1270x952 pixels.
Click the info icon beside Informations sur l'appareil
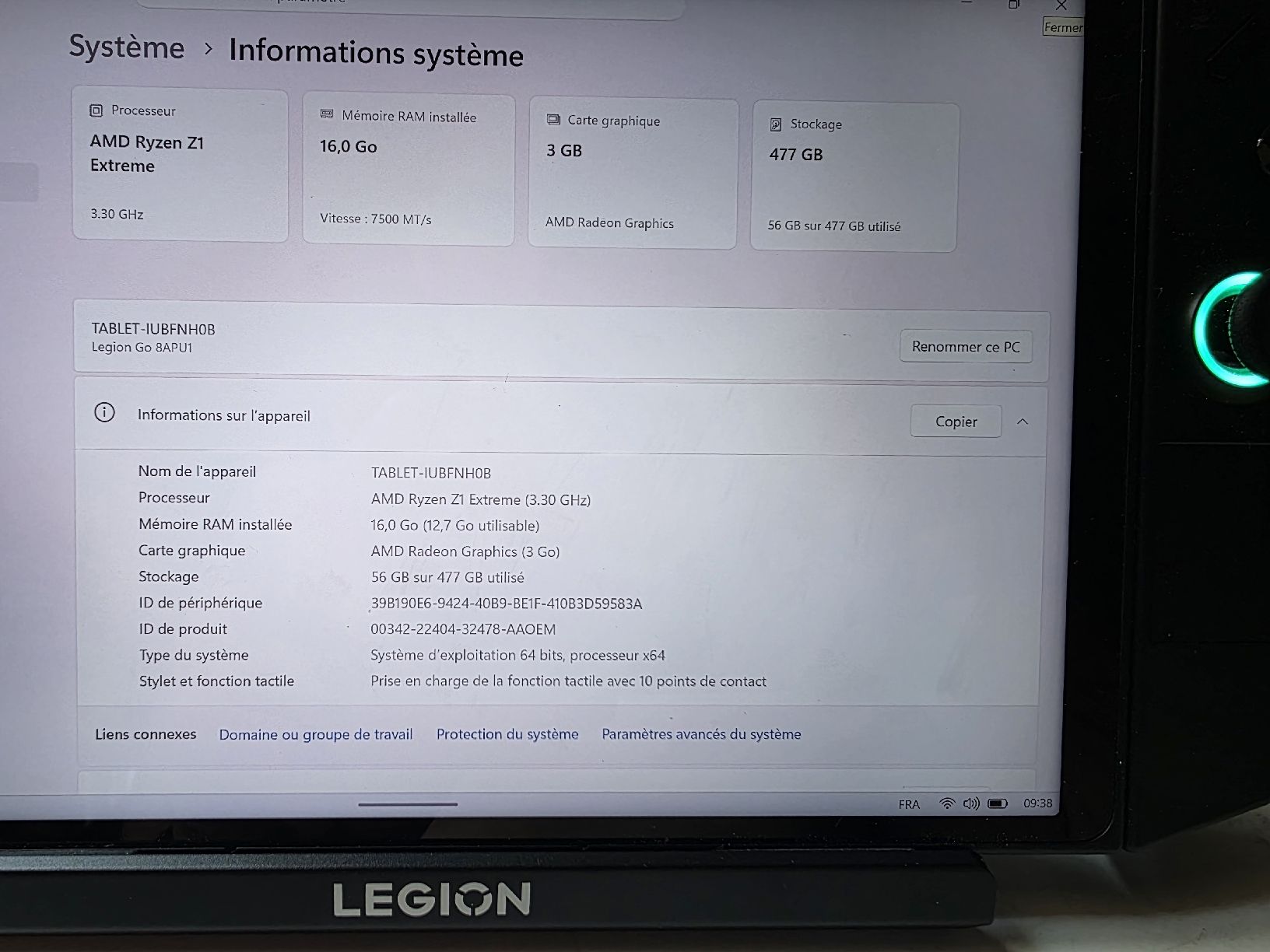[x=104, y=413]
